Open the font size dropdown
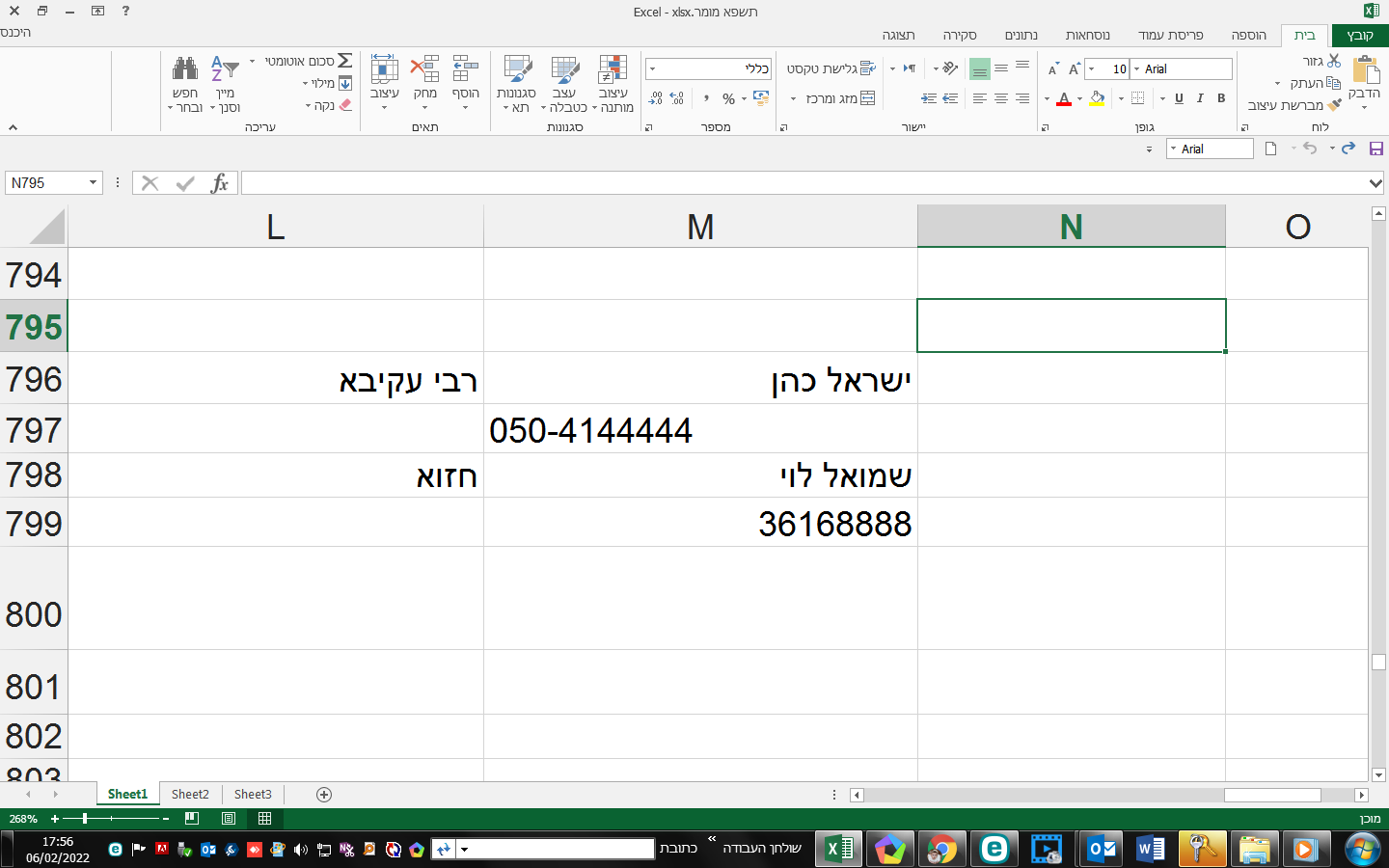 1091,68
